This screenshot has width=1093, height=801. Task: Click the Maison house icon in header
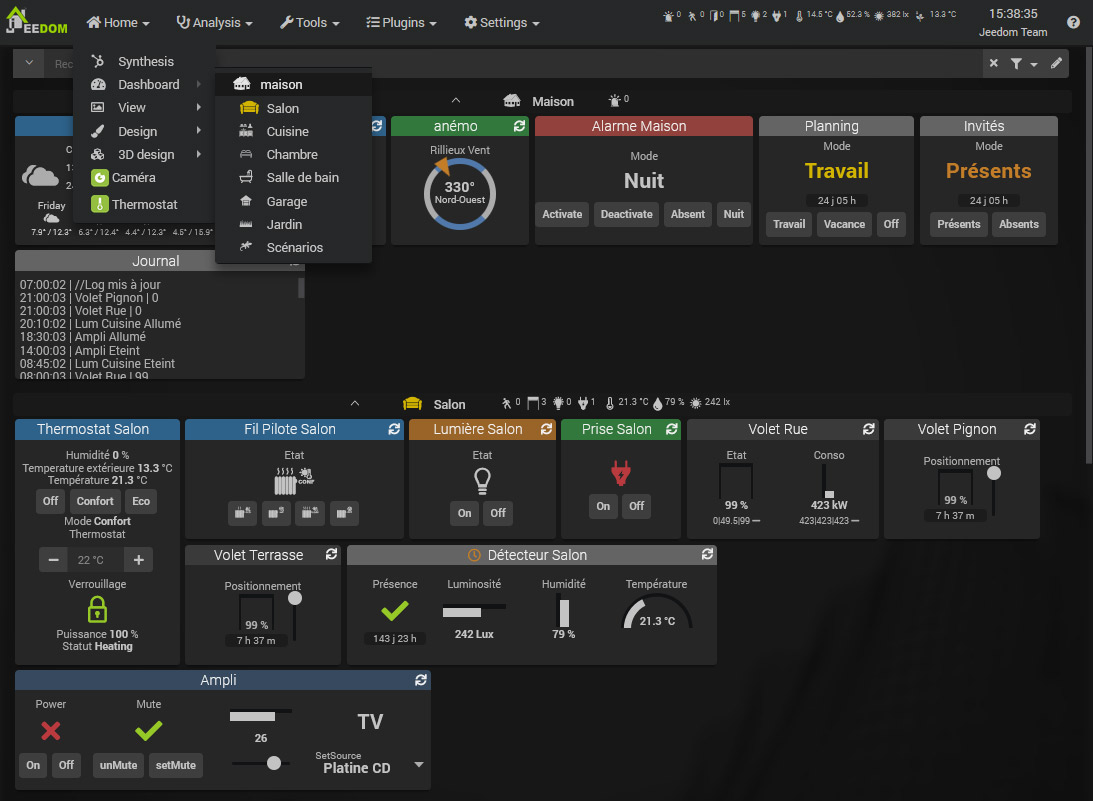[x=512, y=101]
